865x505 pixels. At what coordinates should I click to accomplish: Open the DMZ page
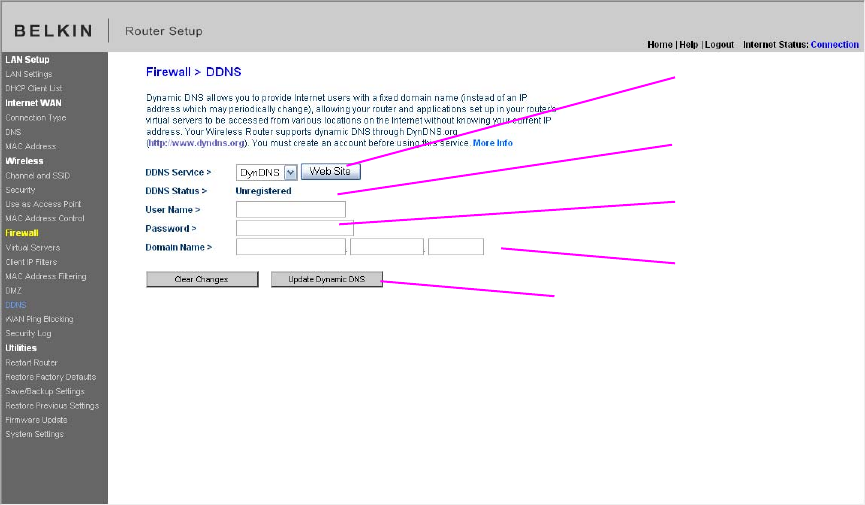[x=13, y=291]
